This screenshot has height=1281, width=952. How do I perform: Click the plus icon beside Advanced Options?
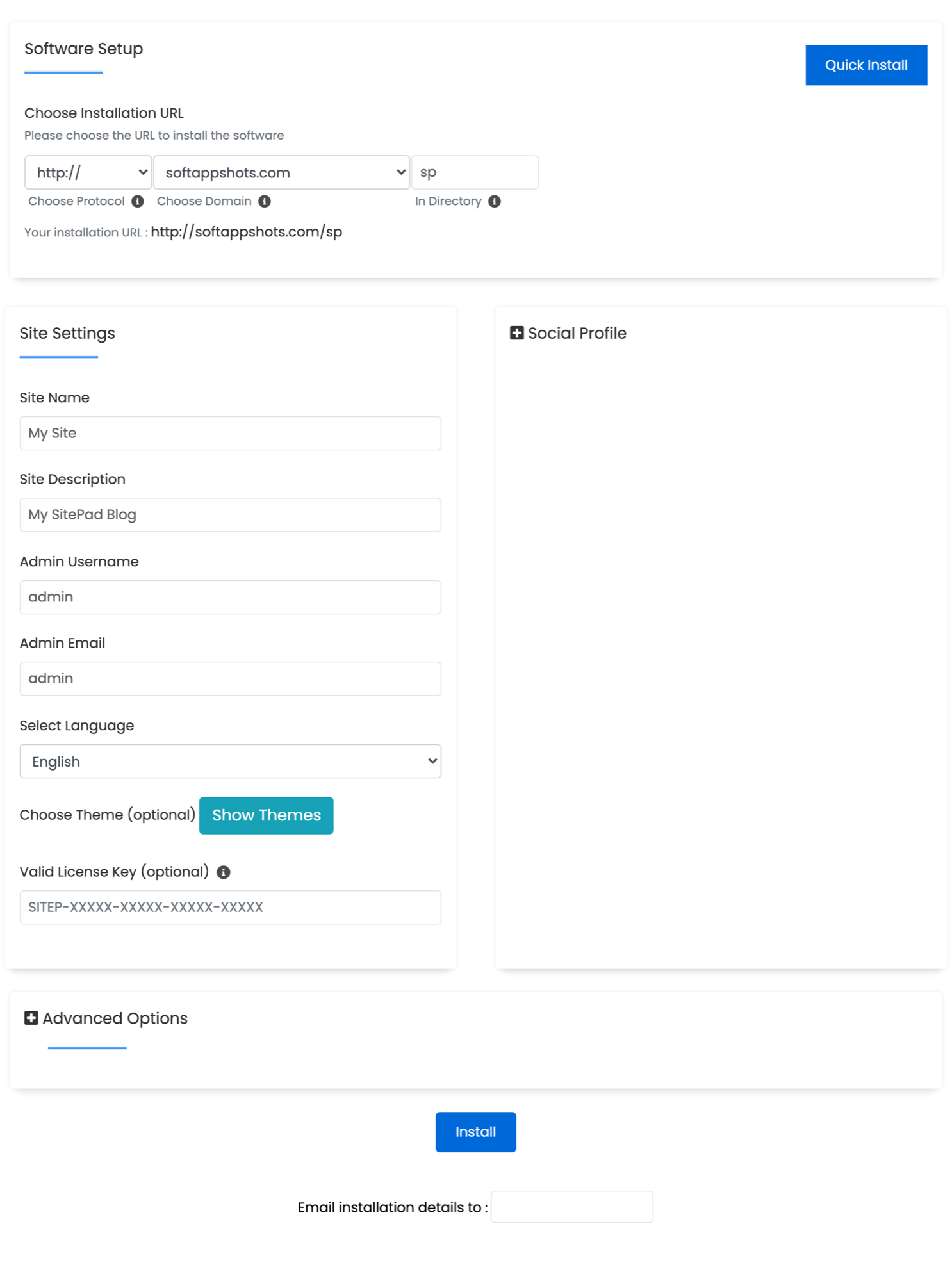pos(31,1018)
